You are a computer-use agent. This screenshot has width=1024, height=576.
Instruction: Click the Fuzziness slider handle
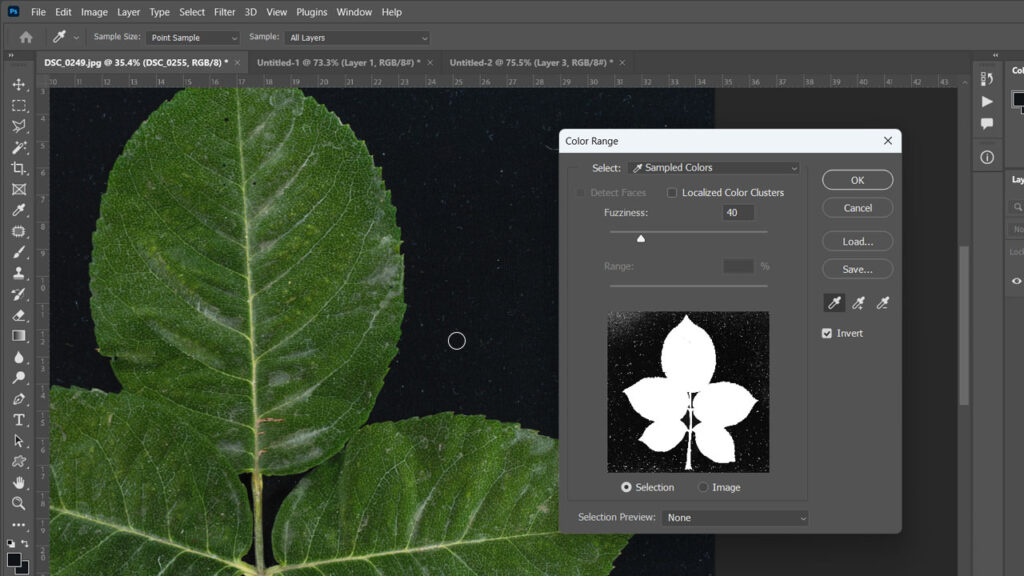click(641, 238)
